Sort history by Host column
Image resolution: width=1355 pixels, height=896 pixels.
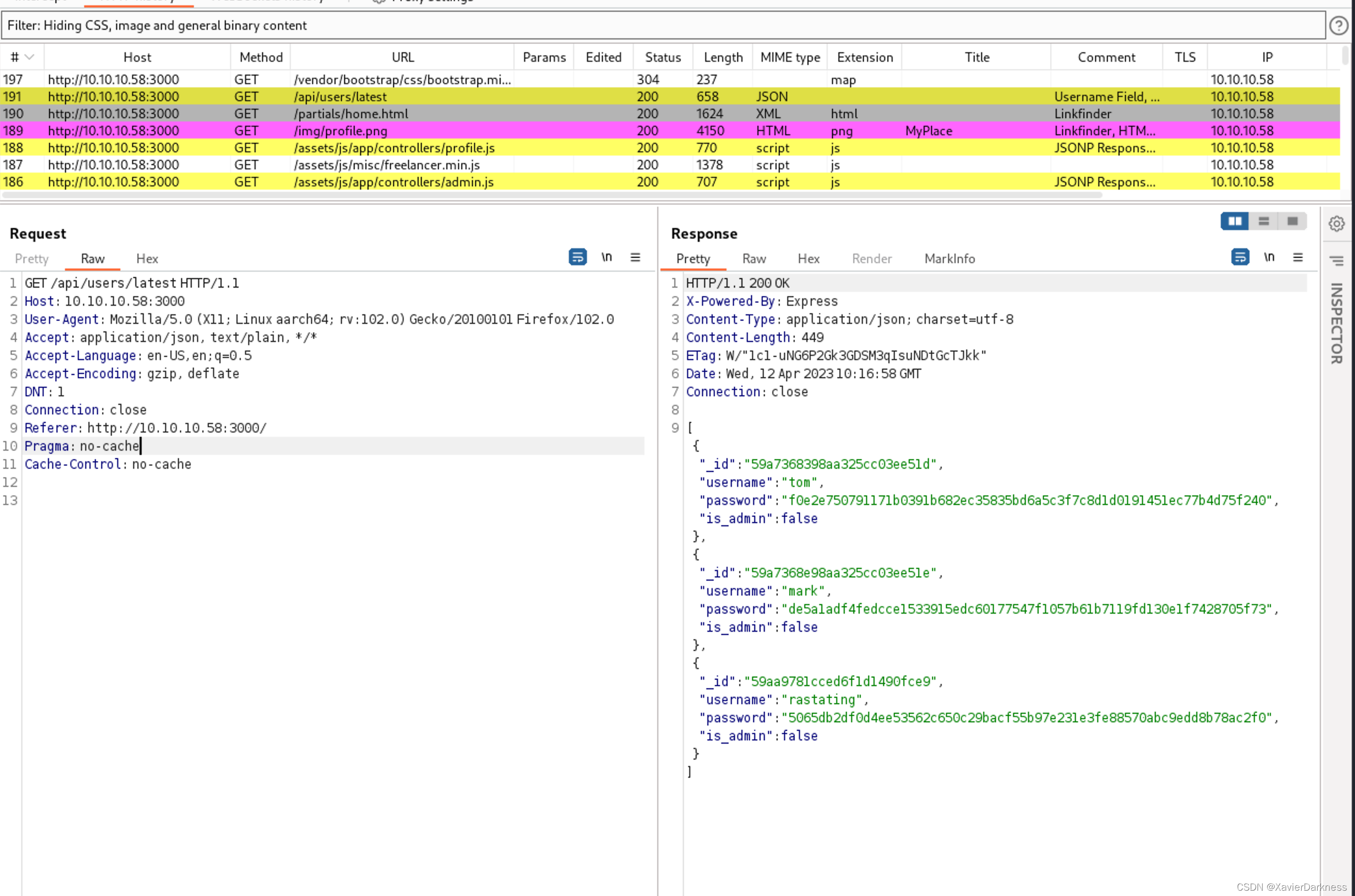[137, 57]
